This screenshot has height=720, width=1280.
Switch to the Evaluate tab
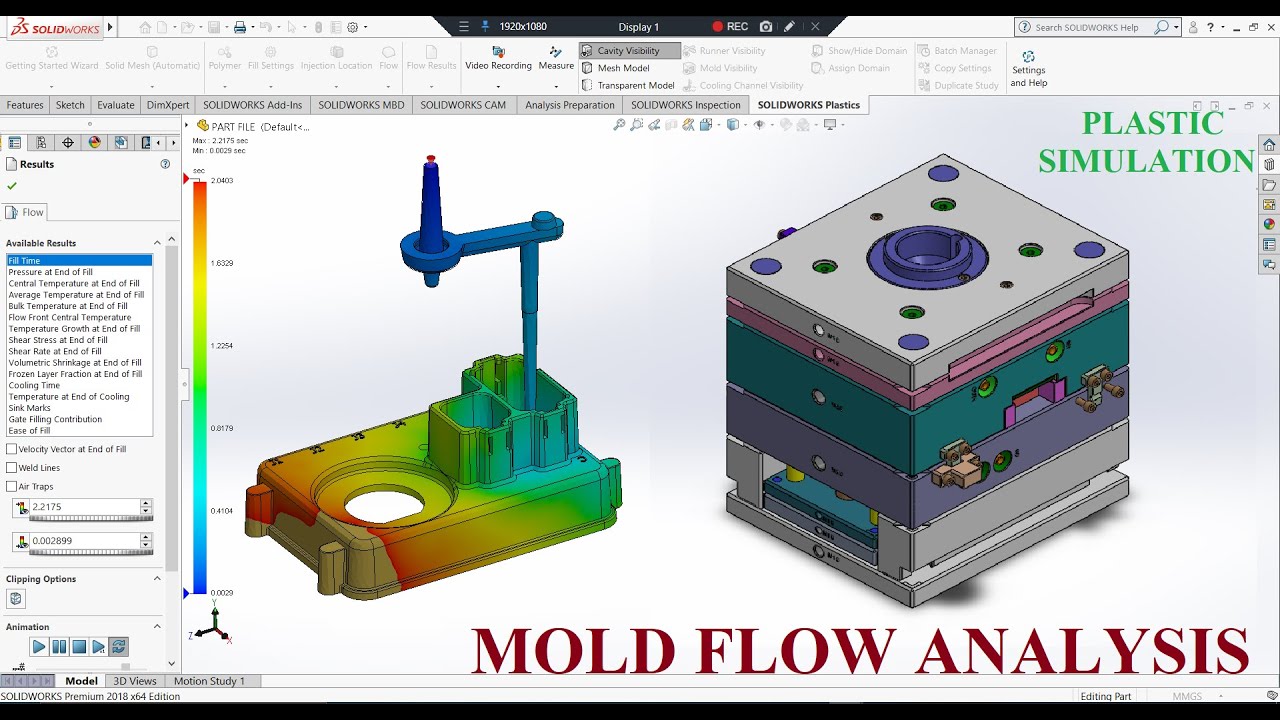pyautogui.click(x=116, y=105)
